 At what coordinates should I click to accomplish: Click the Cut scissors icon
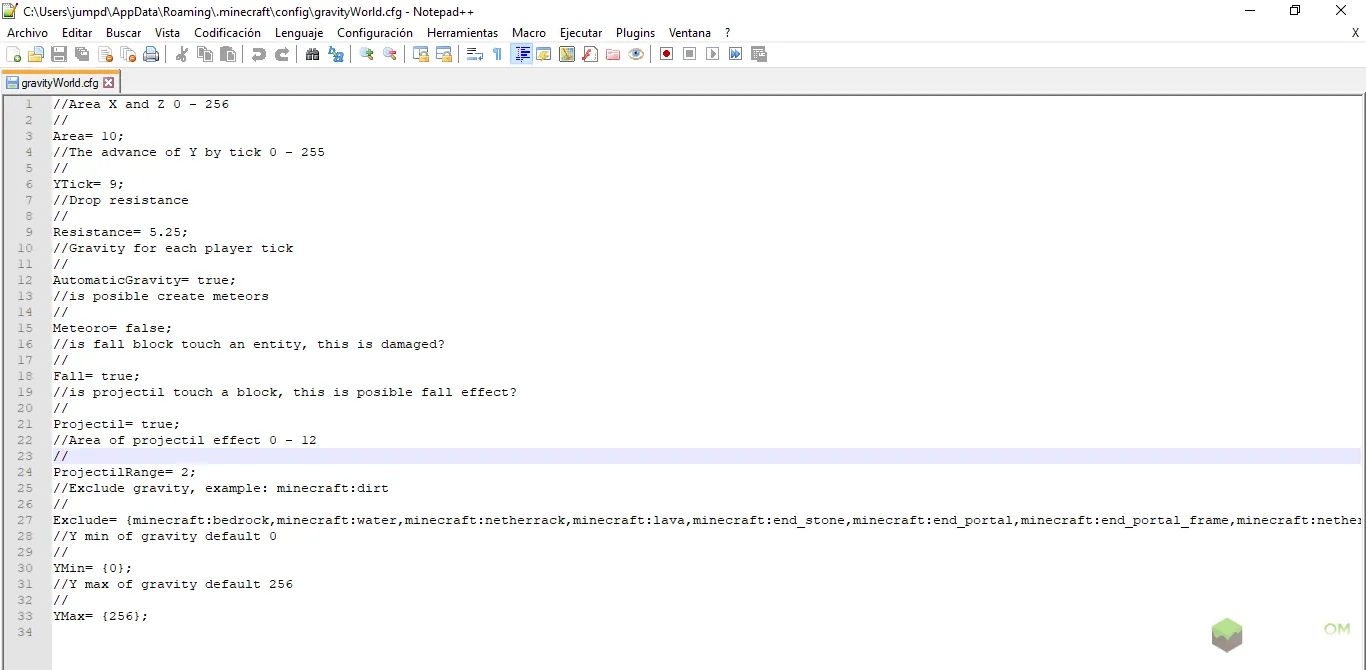pos(182,54)
